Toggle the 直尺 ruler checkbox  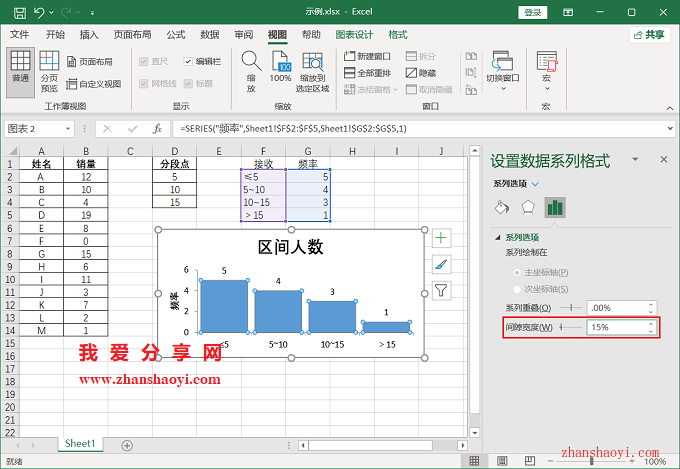click(x=144, y=62)
